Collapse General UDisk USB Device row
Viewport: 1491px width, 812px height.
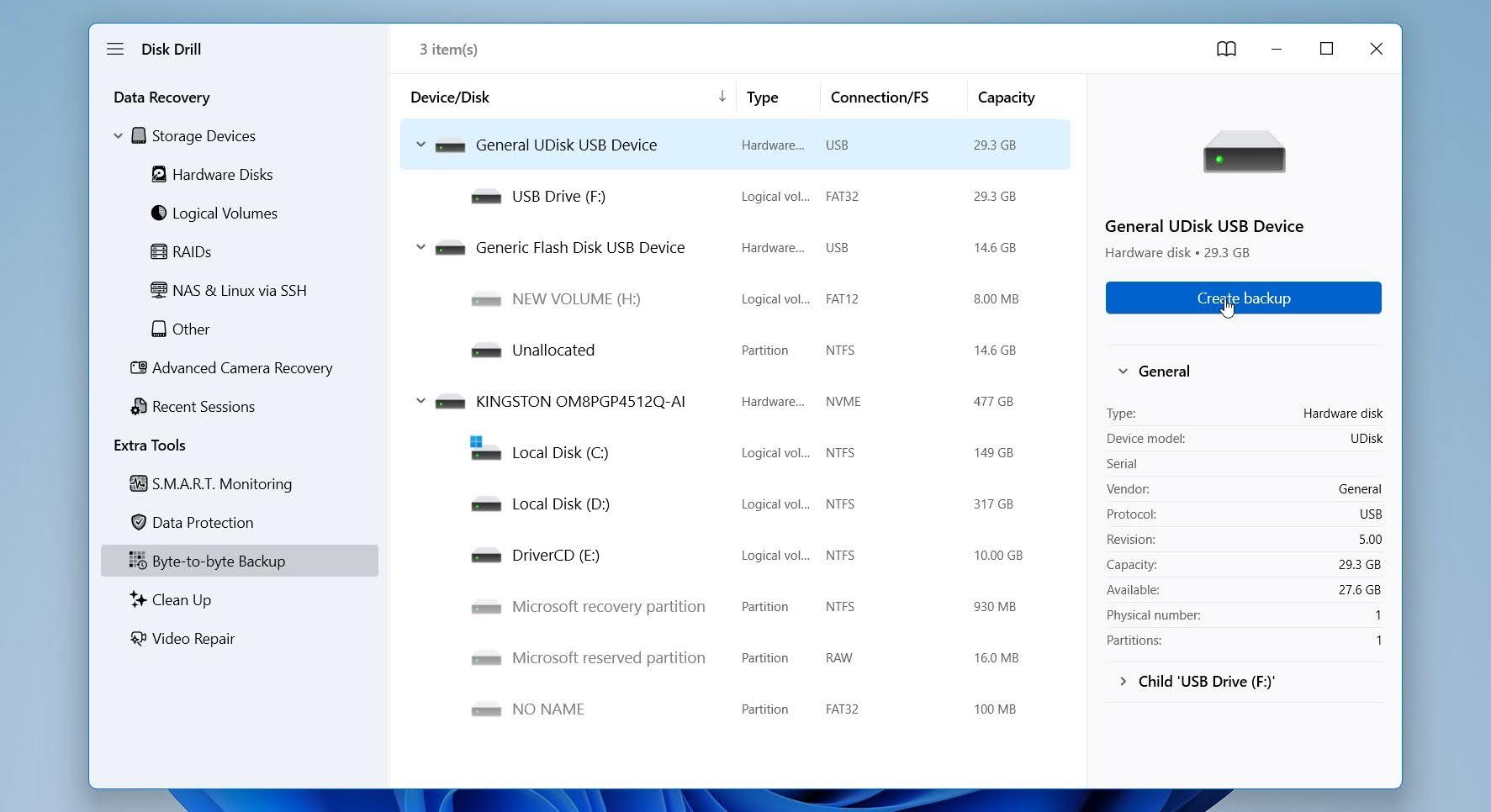coord(420,145)
